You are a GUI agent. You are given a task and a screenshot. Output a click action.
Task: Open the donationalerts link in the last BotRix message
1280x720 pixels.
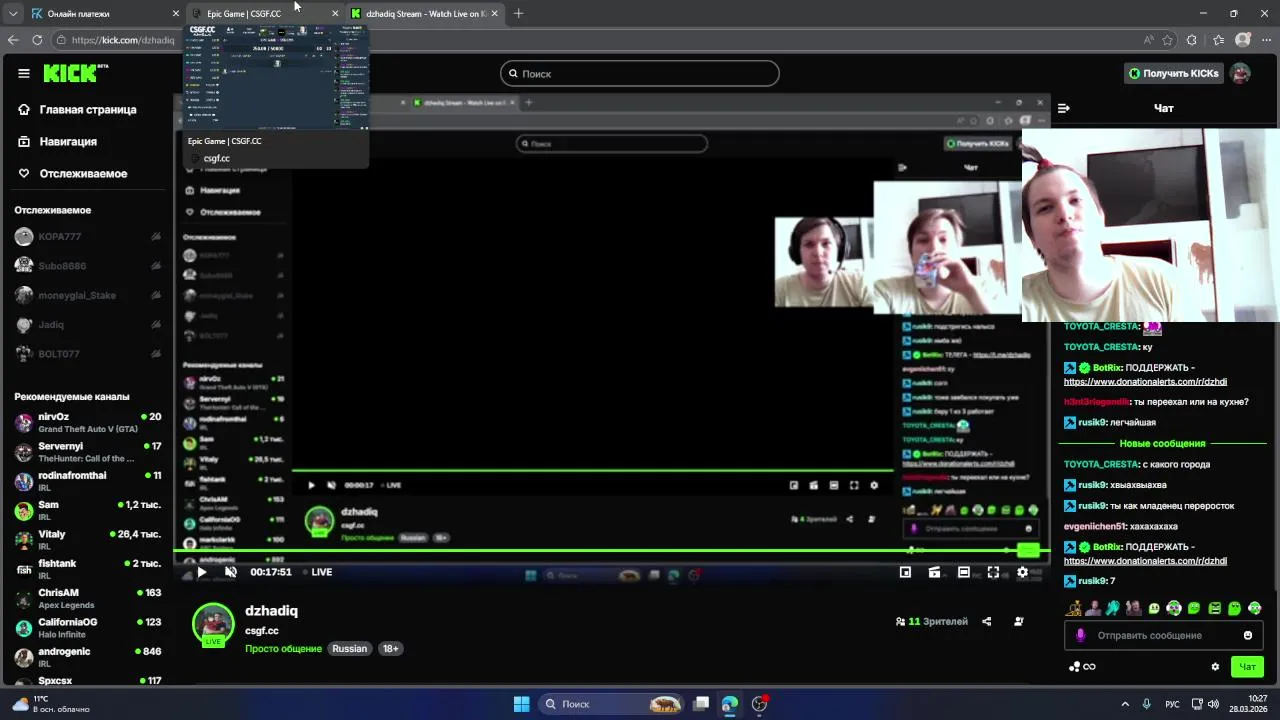(x=1145, y=561)
